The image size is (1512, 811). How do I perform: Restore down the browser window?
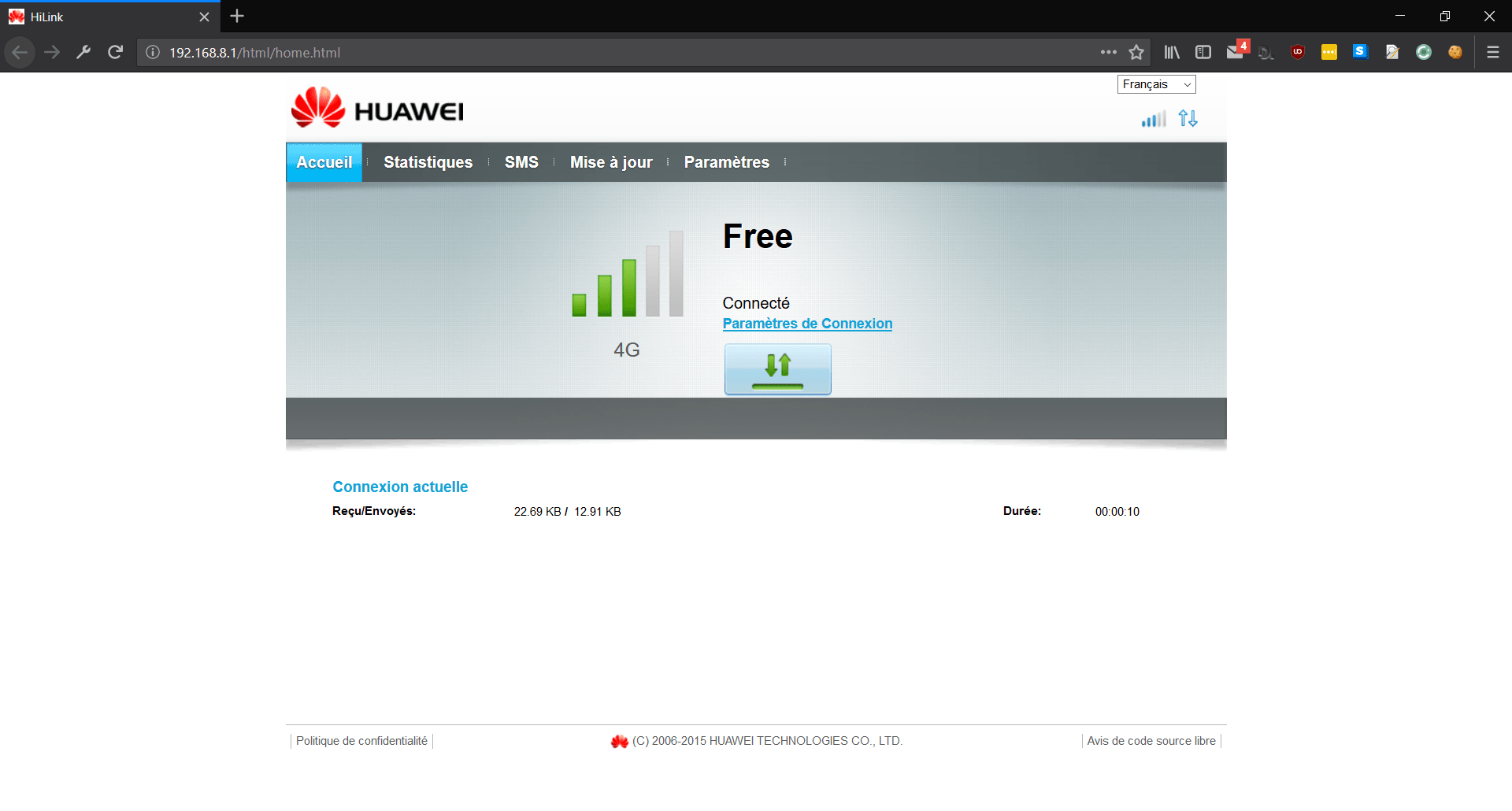click(x=1445, y=16)
